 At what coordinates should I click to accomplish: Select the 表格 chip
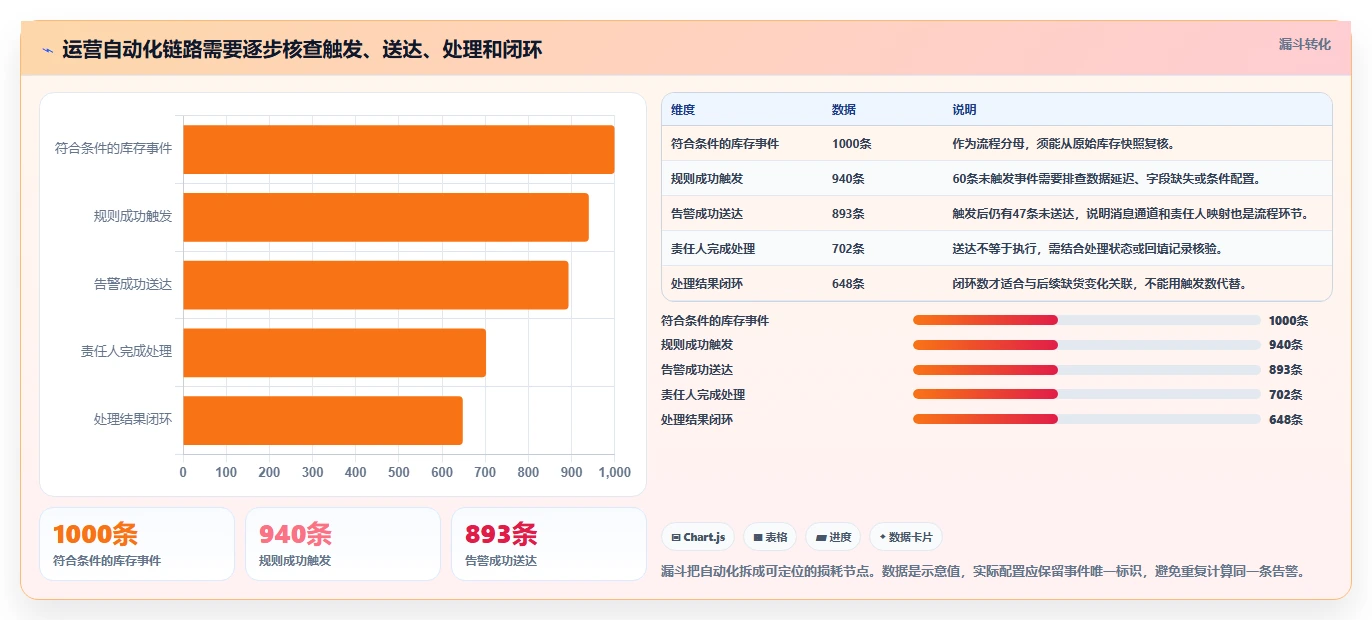tap(770, 537)
